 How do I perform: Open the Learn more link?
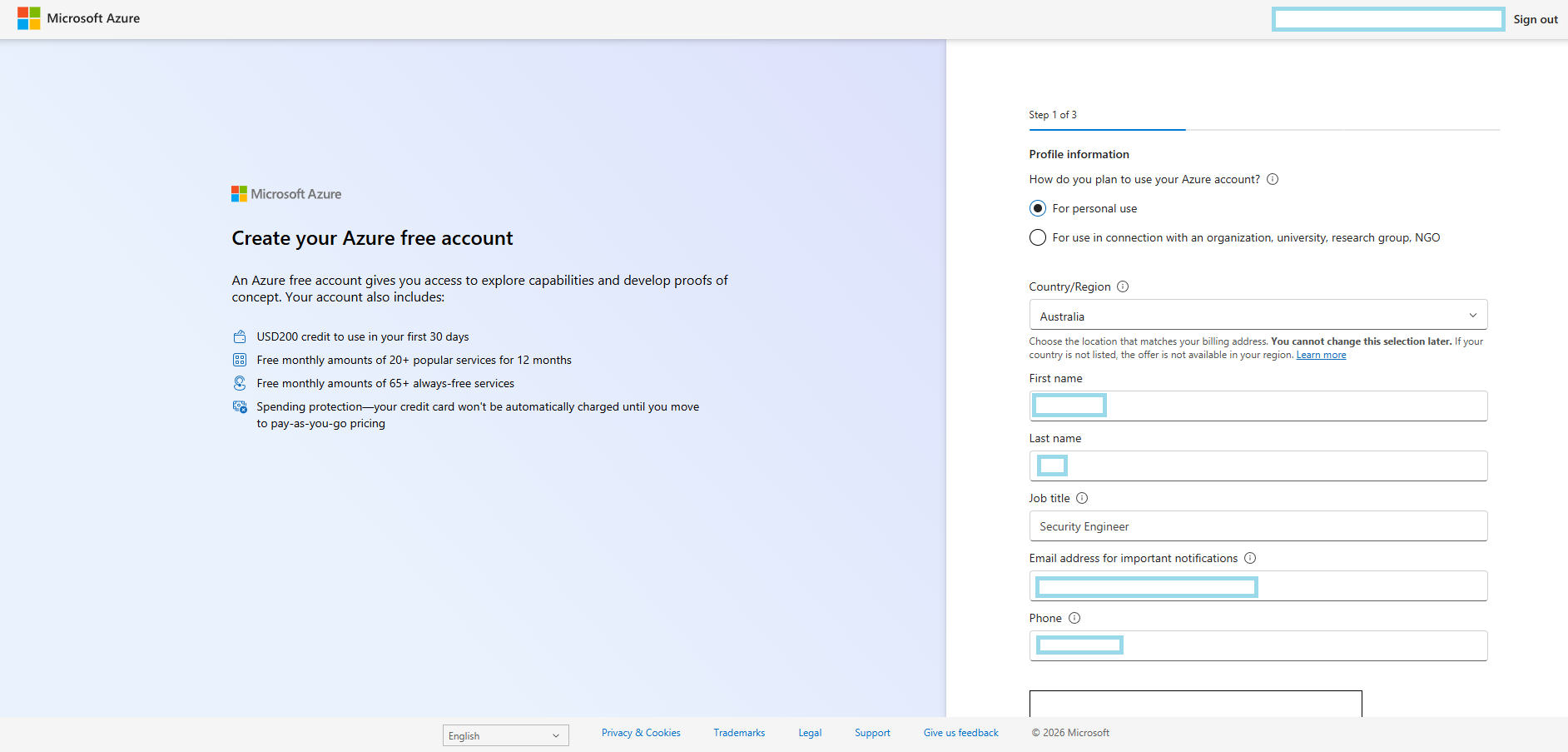tap(1321, 355)
